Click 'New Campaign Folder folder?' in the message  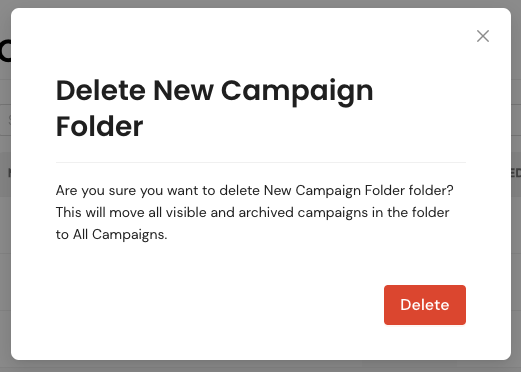pyautogui.click(x=358, y=191)
